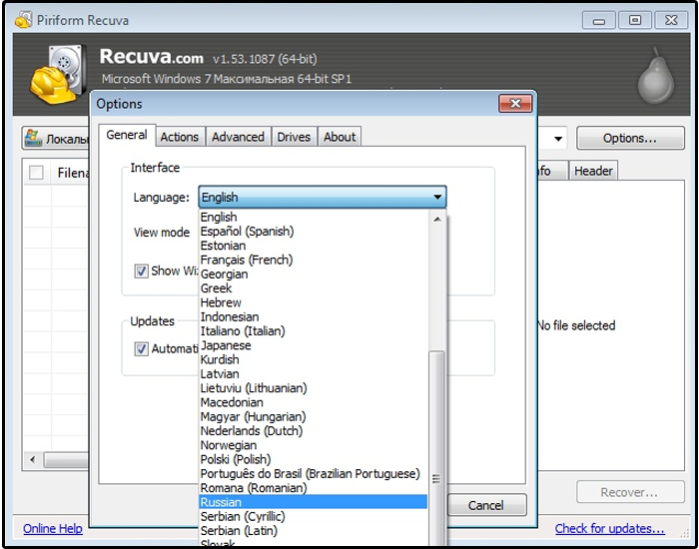699x549 pixels.
Task: Select Português do Brasil language
Action: pyautogui.click(x=313, y=474)
